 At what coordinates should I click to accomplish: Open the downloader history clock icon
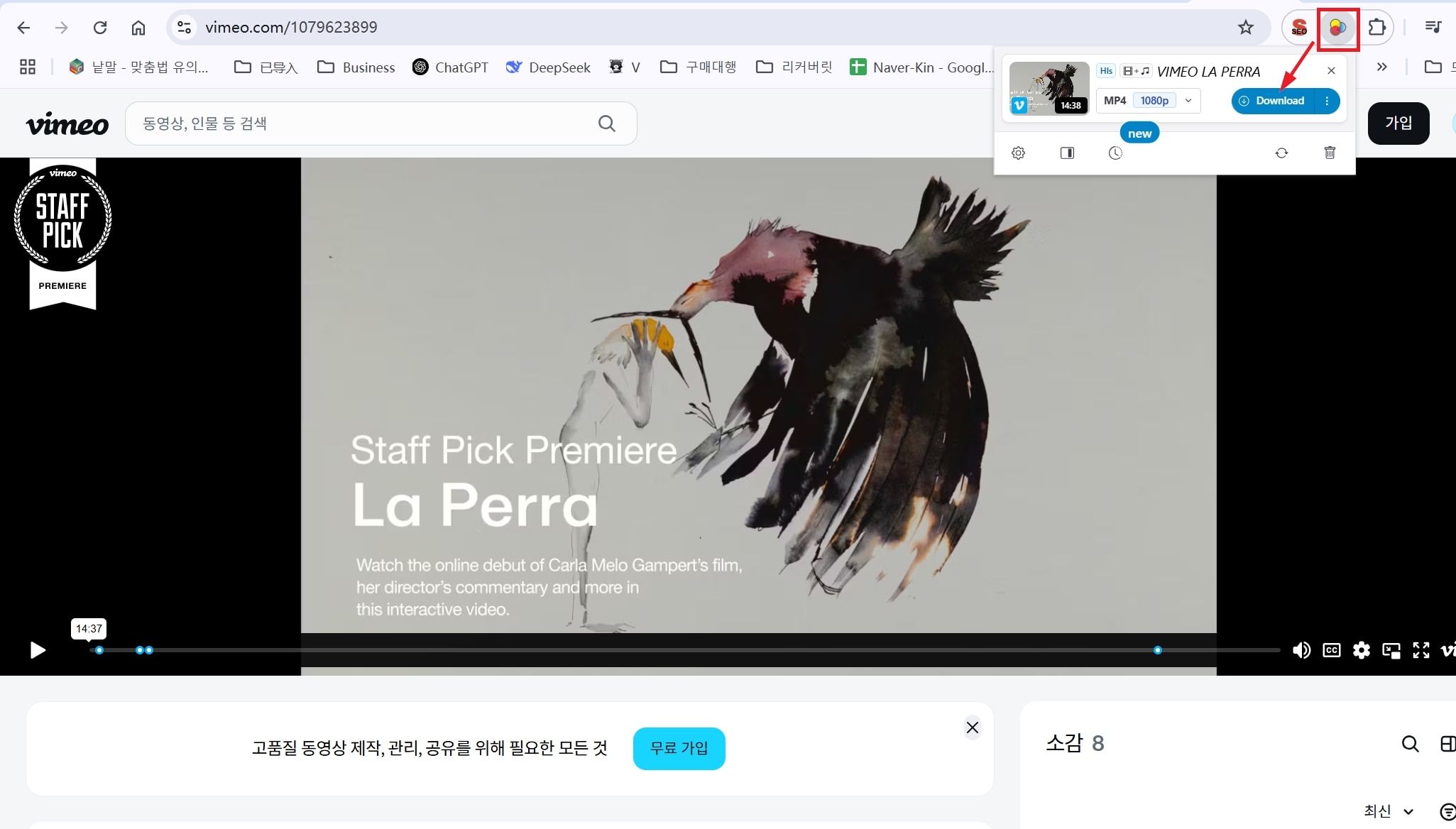[x=1115, y=153]
